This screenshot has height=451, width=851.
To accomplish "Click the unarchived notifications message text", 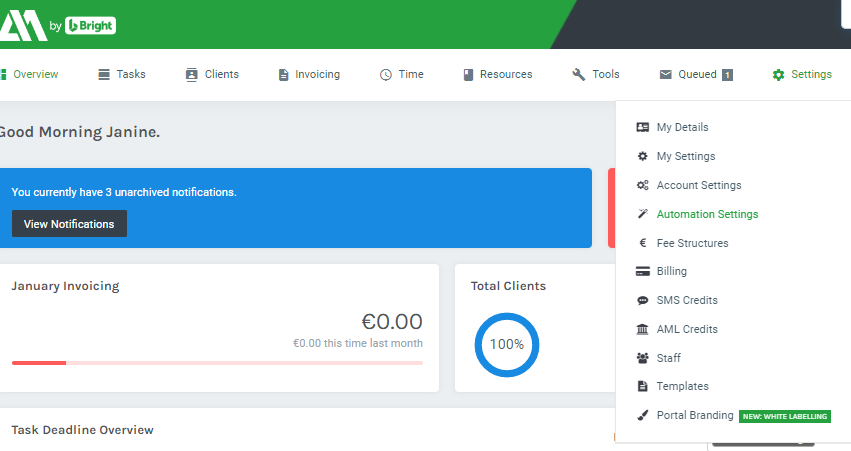I will click(x=124, y=192).
